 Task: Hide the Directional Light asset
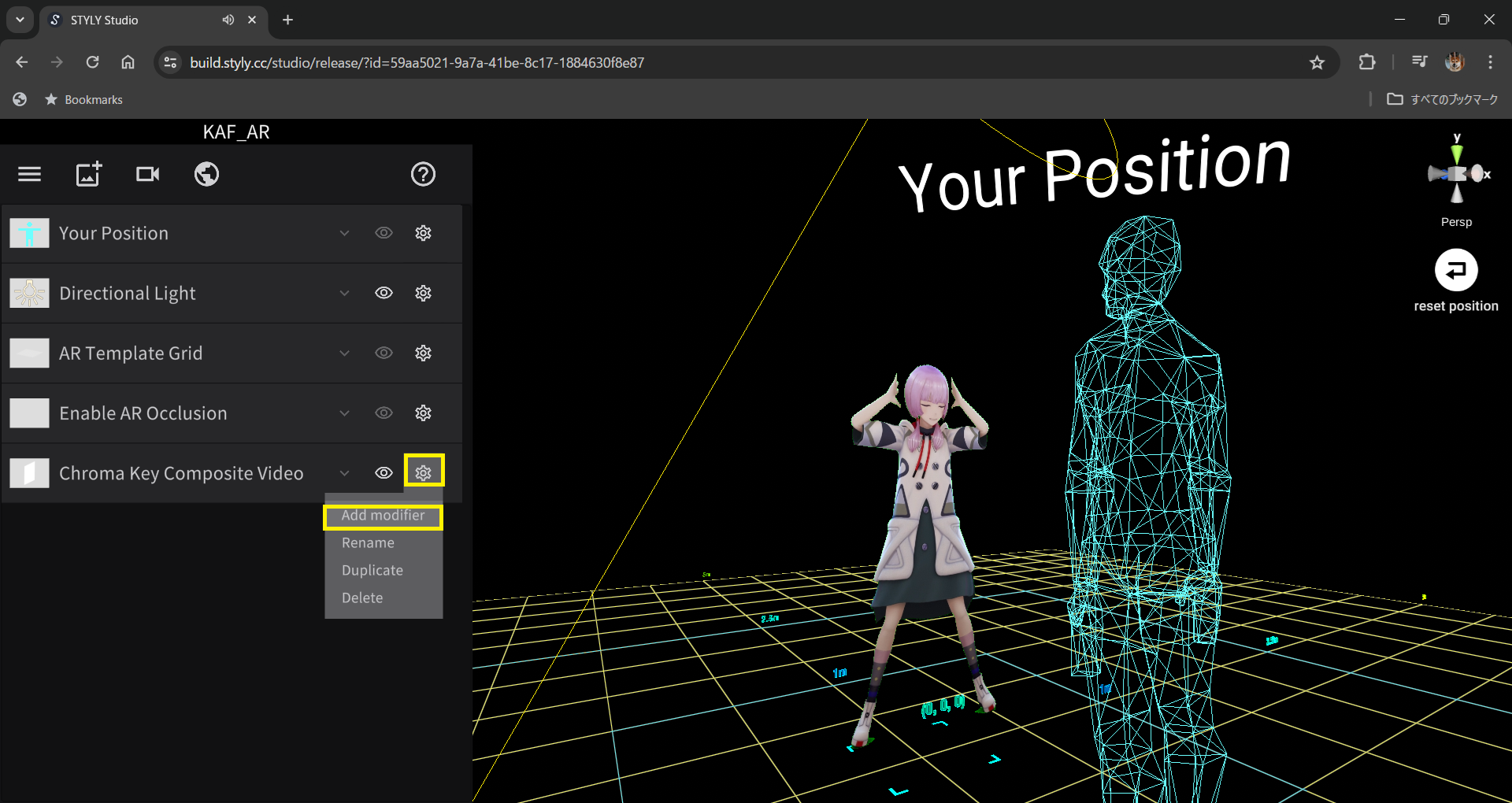pos(384,293)
